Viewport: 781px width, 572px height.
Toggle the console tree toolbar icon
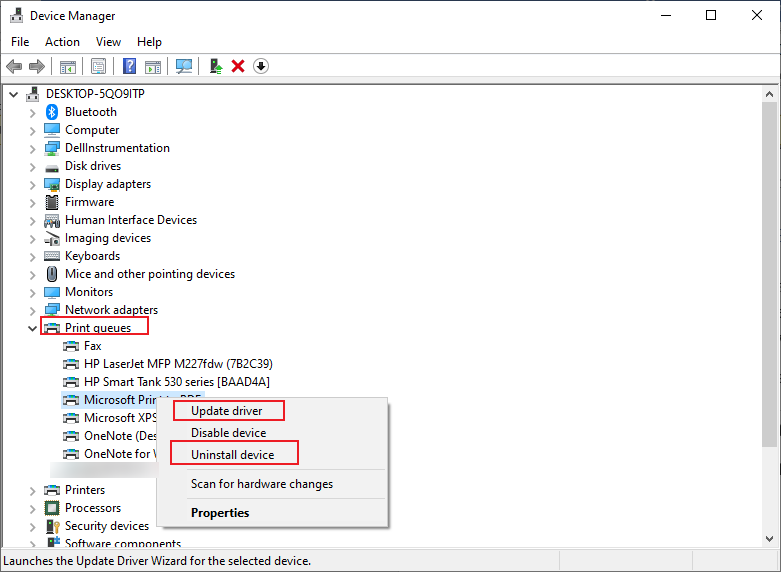(x=68, y=66)
